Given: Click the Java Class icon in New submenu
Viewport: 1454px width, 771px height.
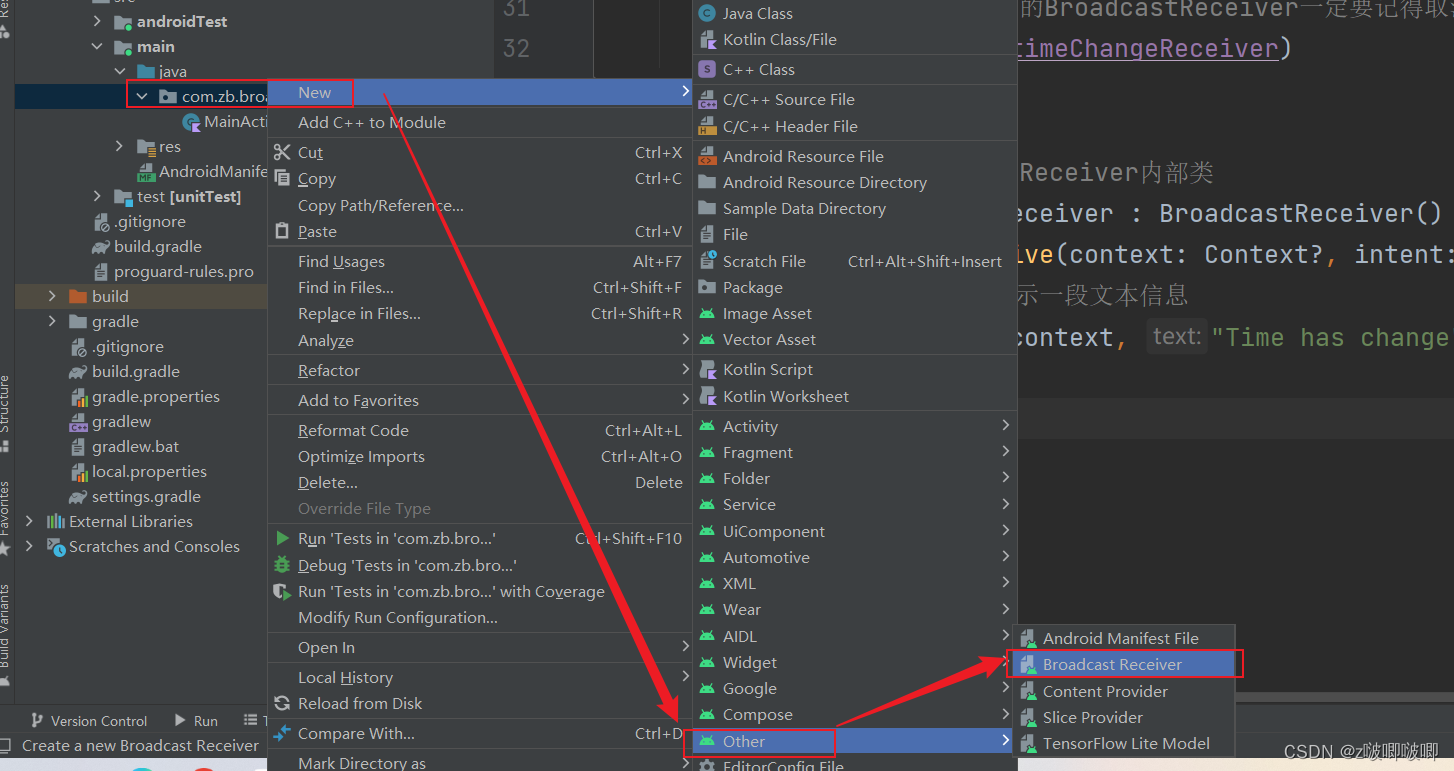Looking at the screenshot, I should [x=707, y=13].
